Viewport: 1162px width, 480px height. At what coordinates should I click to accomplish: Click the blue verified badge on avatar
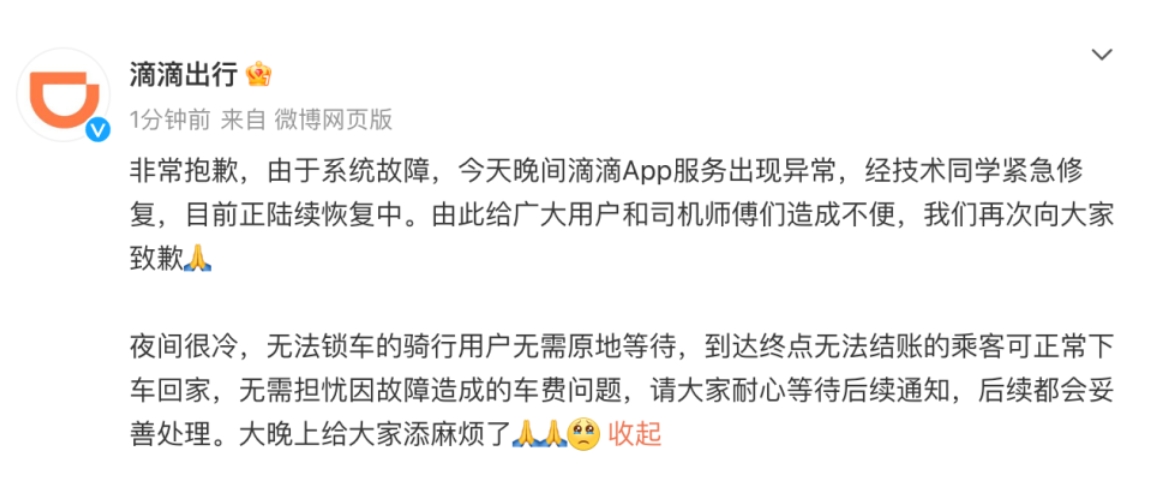tap(99, 130)
